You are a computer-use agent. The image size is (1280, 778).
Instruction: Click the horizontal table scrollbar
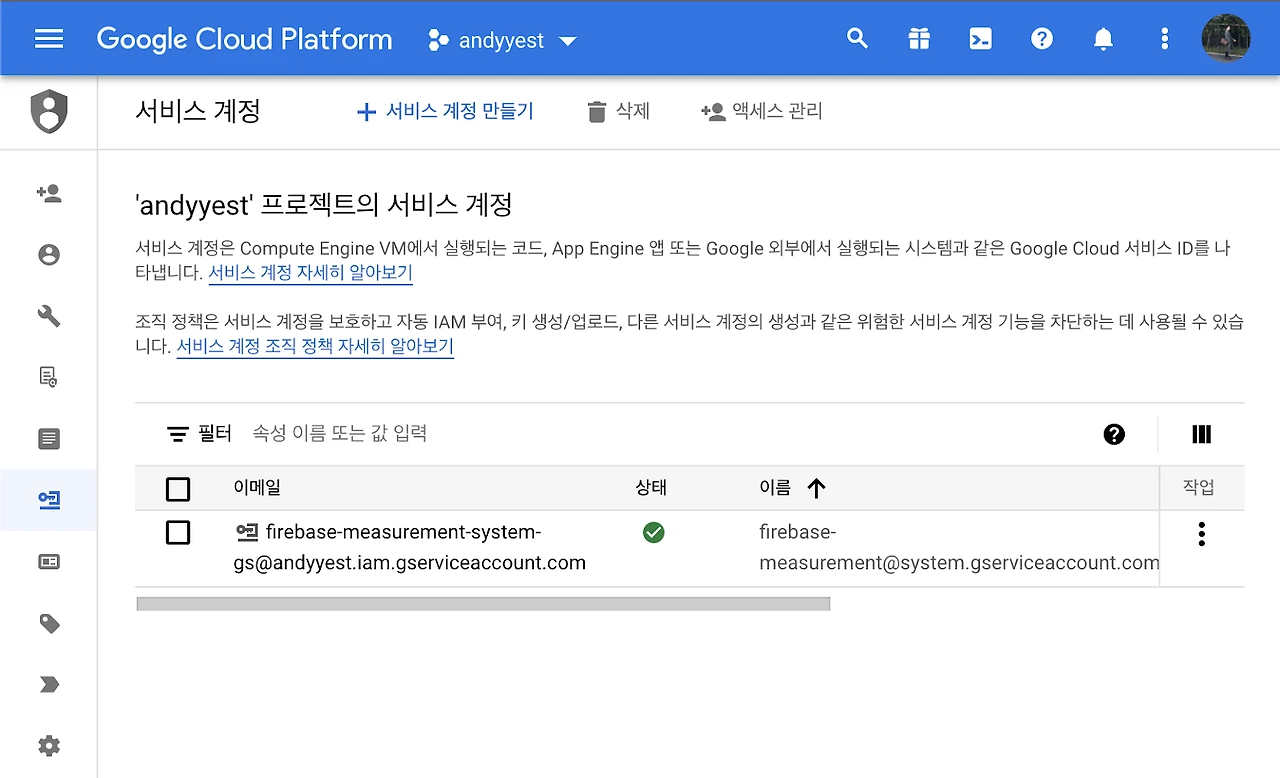click(483, 604)
